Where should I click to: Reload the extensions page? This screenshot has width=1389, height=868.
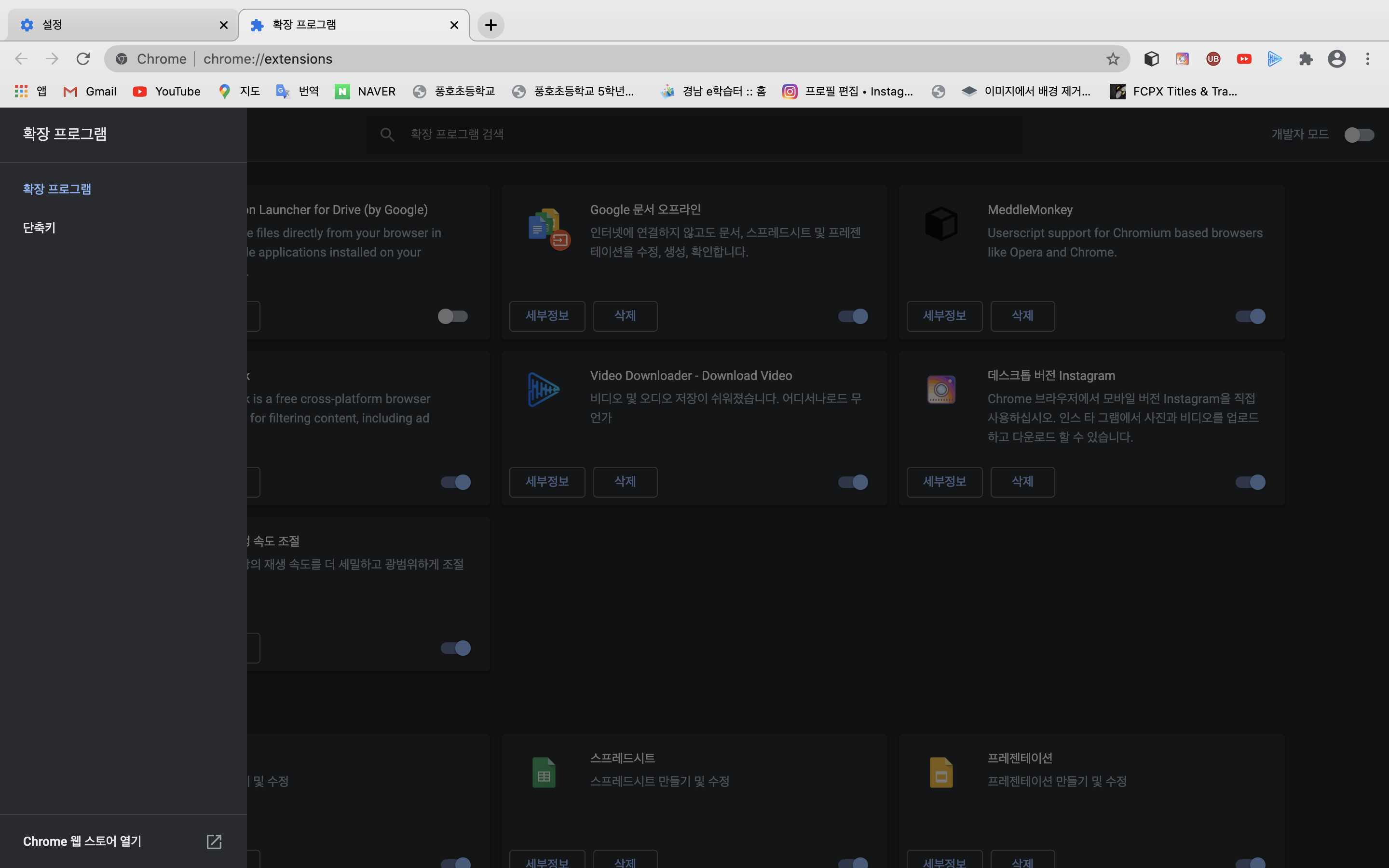click(83, 58)
